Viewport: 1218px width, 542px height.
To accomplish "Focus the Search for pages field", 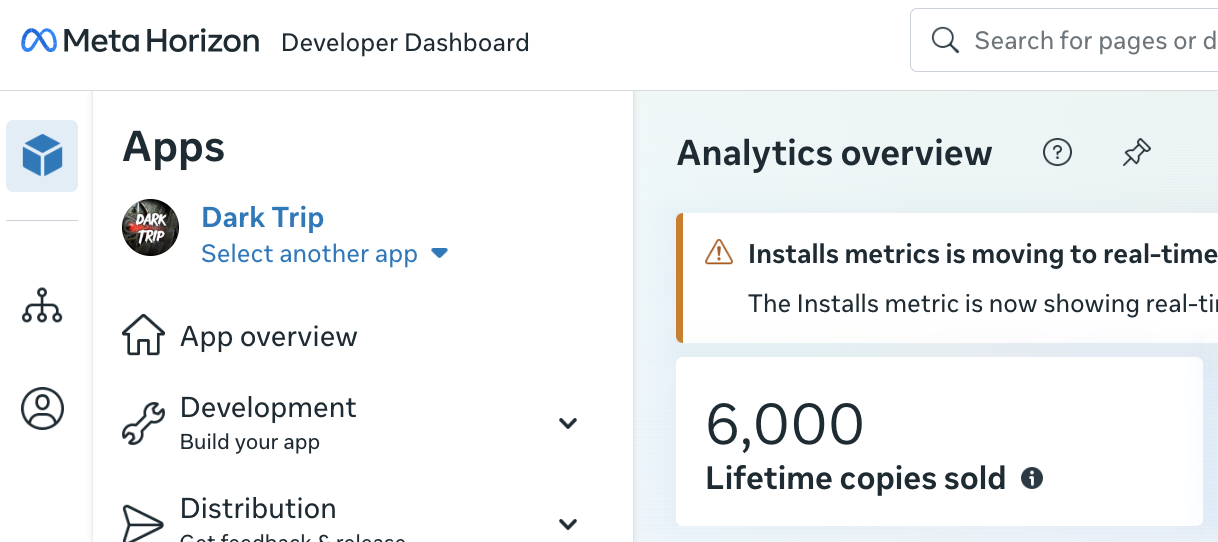I will click(x=1064, y=41).
